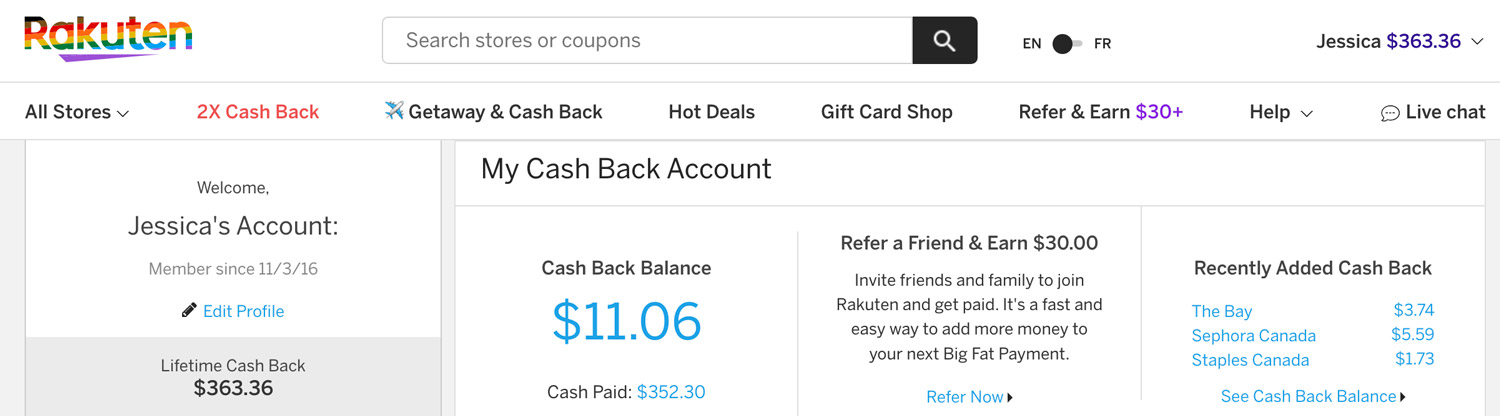Click the Search stores or coupons field
Viewport: 1500px width, 416px height.
(647, 40)
